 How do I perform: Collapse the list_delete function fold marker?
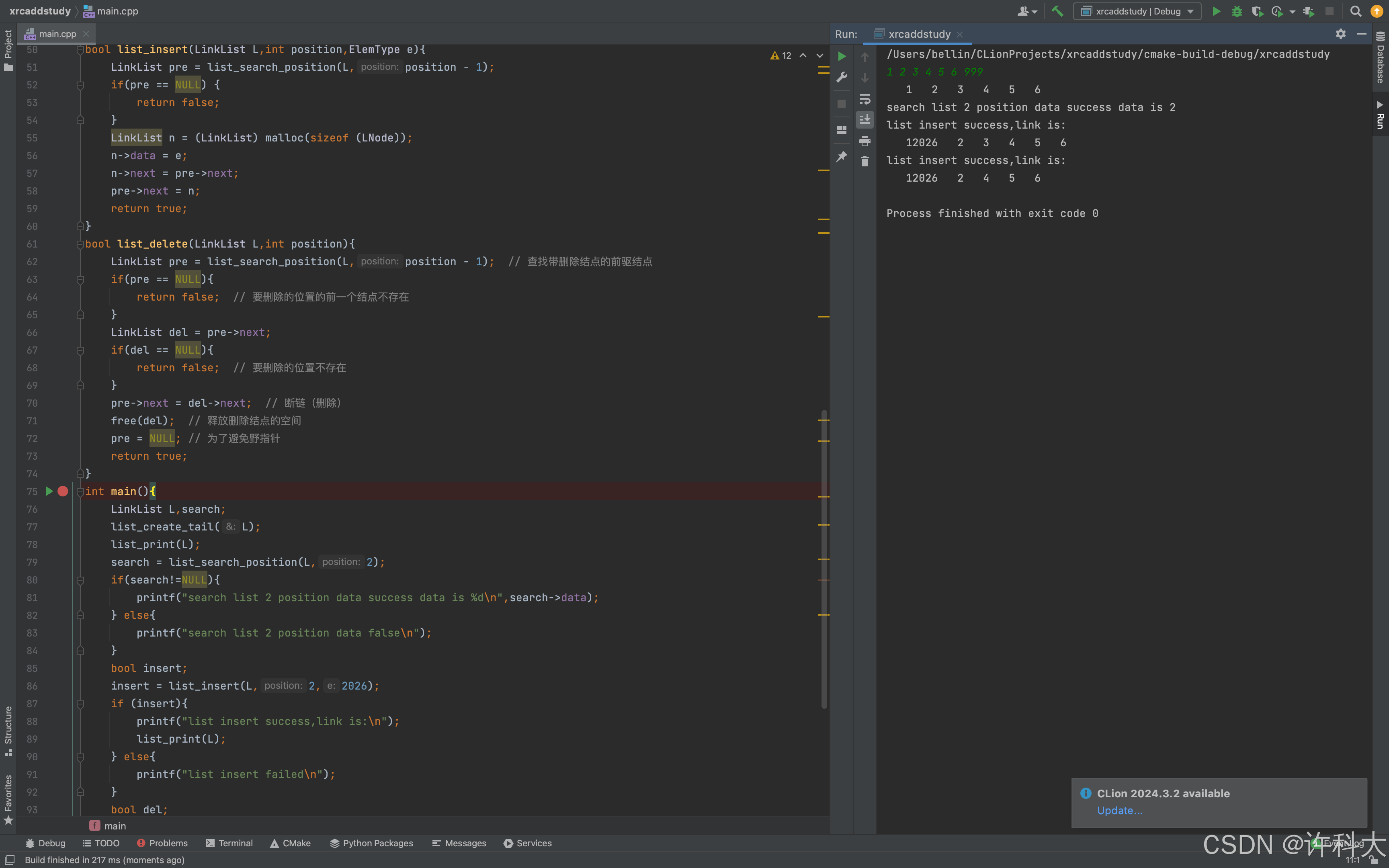[80, 244]
